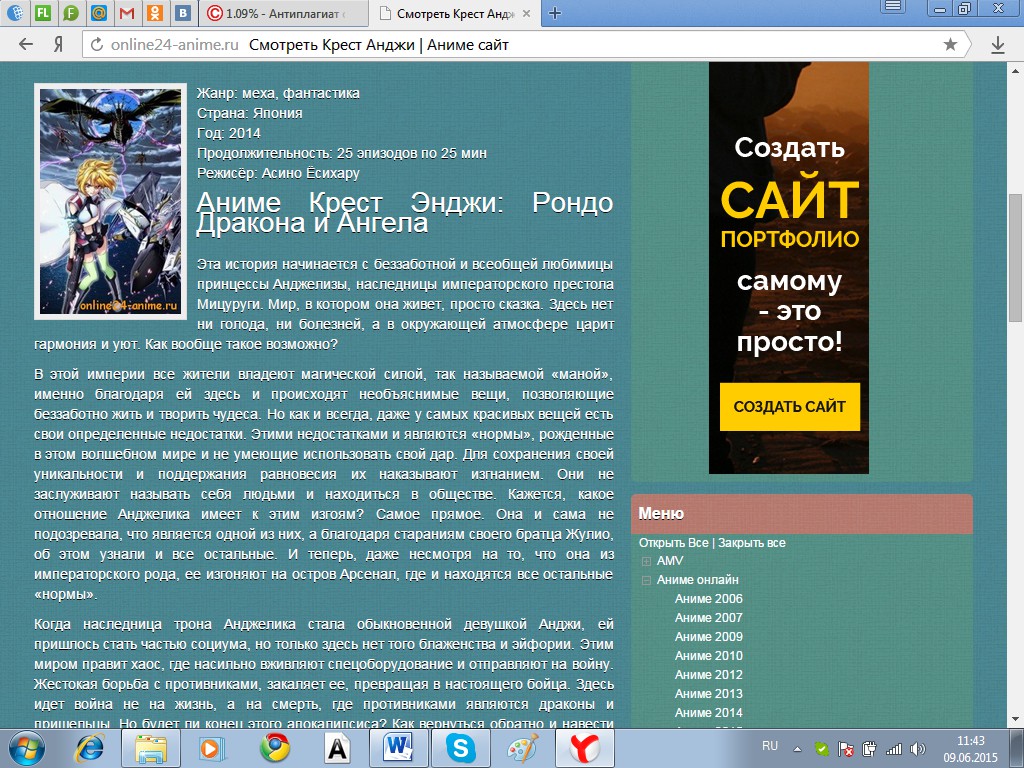Show hidden system tray icons
This screenshot has width=1024, height=768.
(797, 749)
